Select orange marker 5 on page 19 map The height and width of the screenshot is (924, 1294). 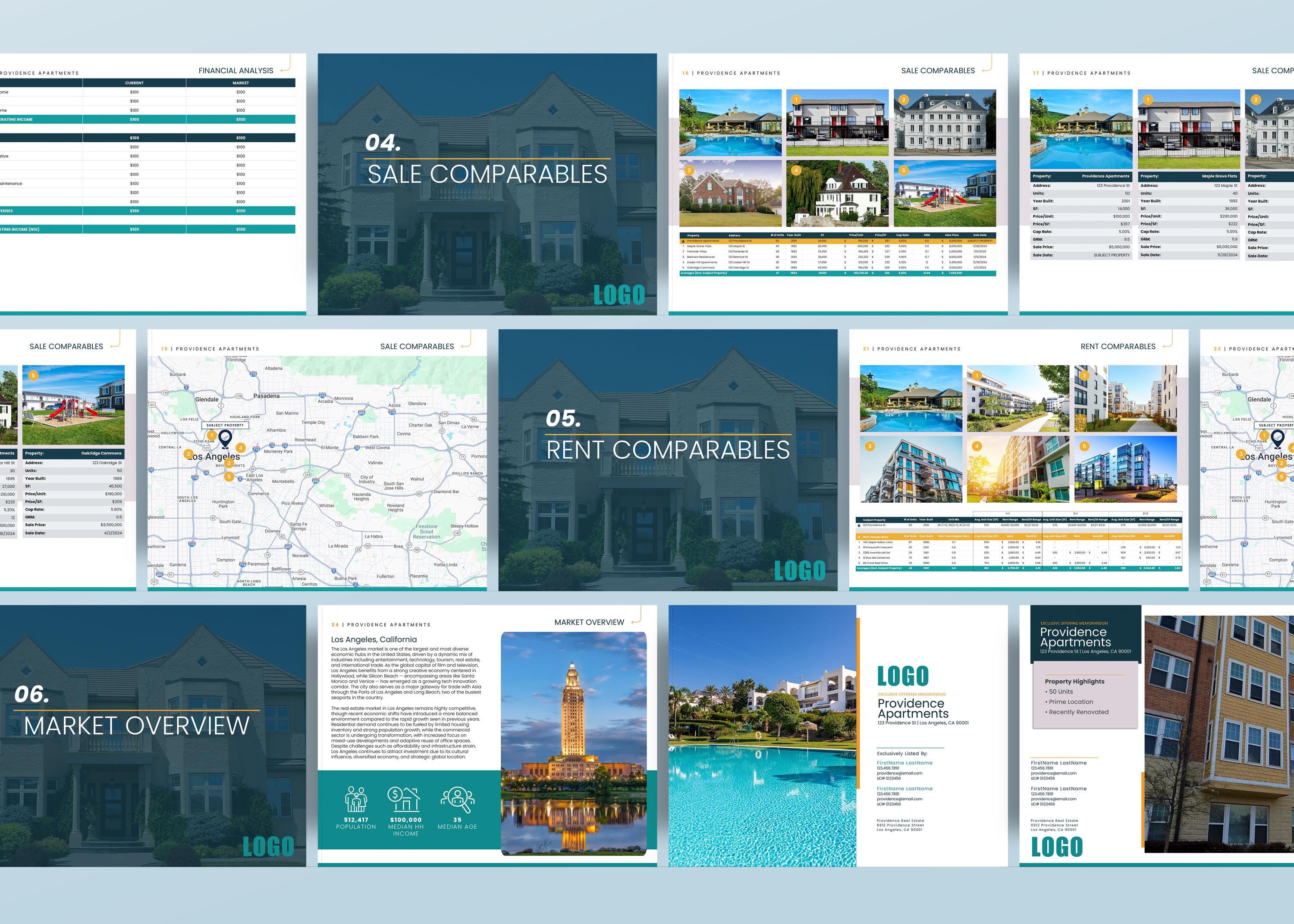coord(229,476)
